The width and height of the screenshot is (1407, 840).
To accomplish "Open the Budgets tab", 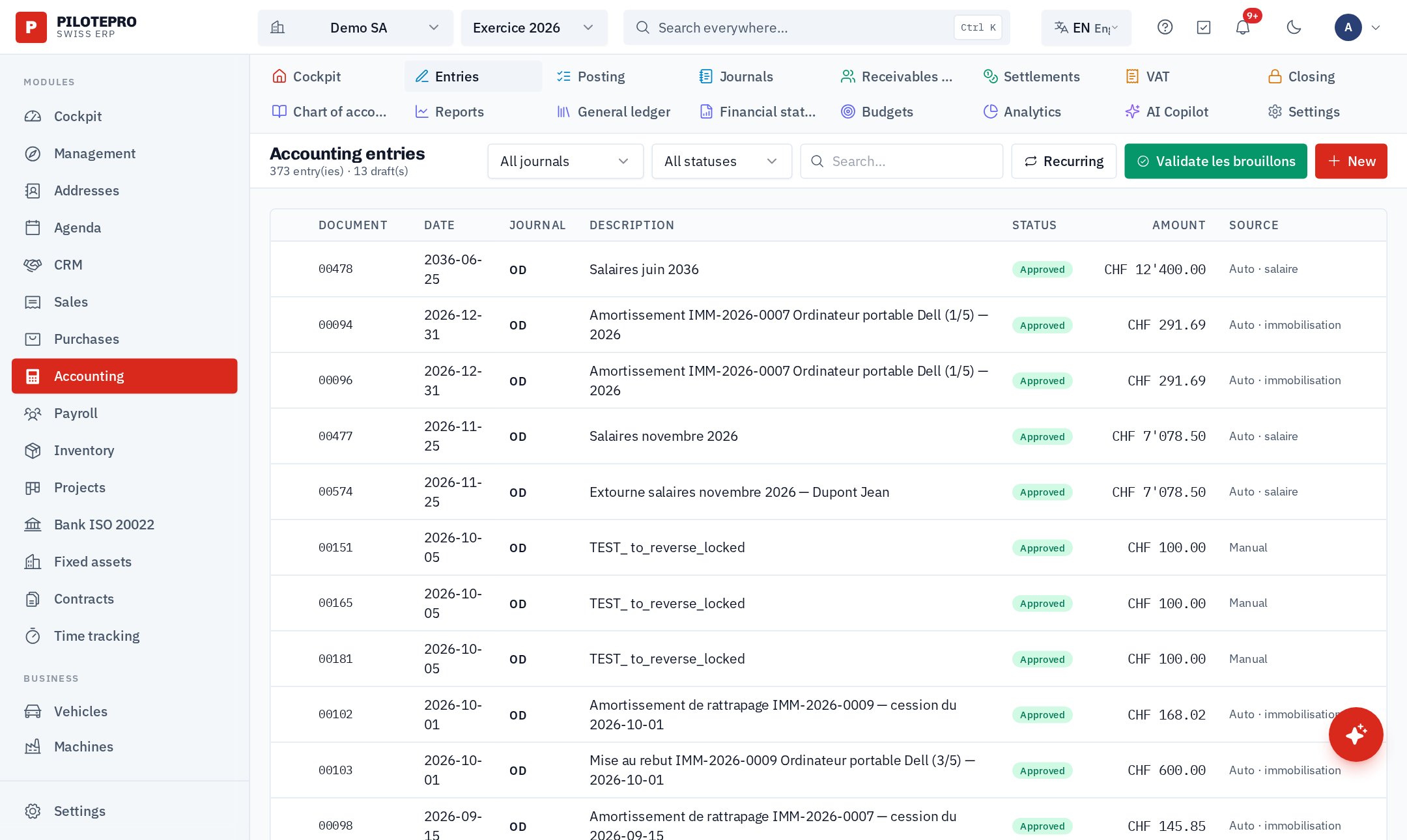I will 900,111.
